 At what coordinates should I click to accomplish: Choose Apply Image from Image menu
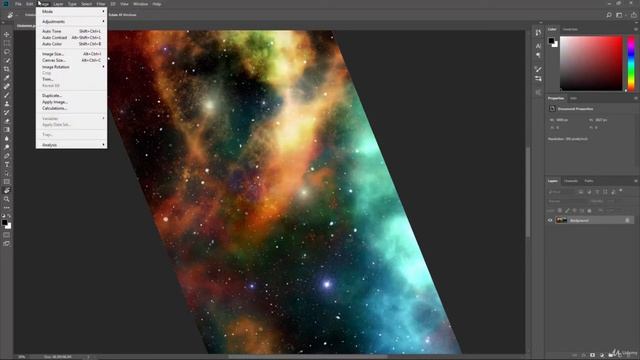(71, 102)
